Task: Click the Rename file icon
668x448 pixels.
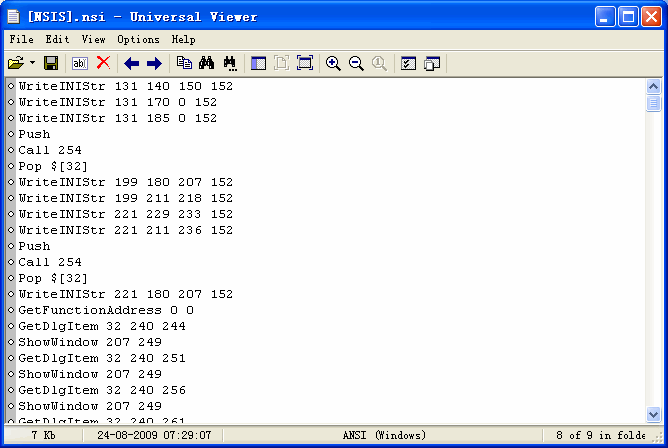Action: 80,63
